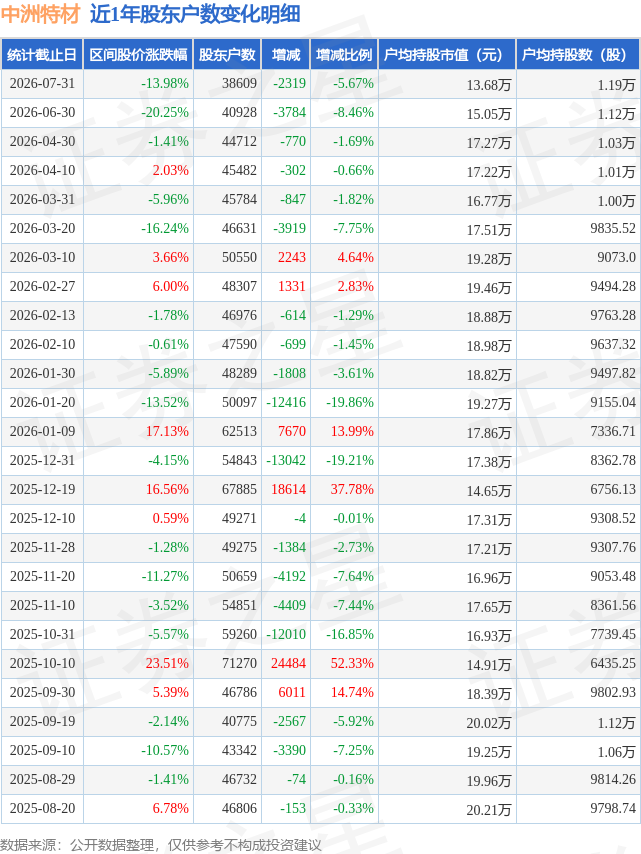
Task: Click the -12416 decrease value
Action: pyautogui.click(x=286, y=402)
